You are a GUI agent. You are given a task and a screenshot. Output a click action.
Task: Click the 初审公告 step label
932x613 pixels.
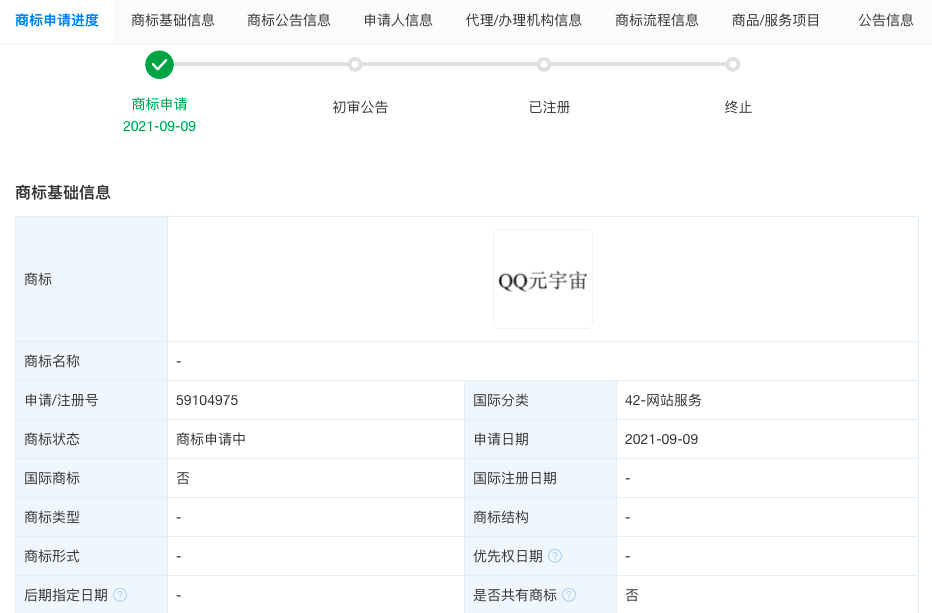point(360,108)
